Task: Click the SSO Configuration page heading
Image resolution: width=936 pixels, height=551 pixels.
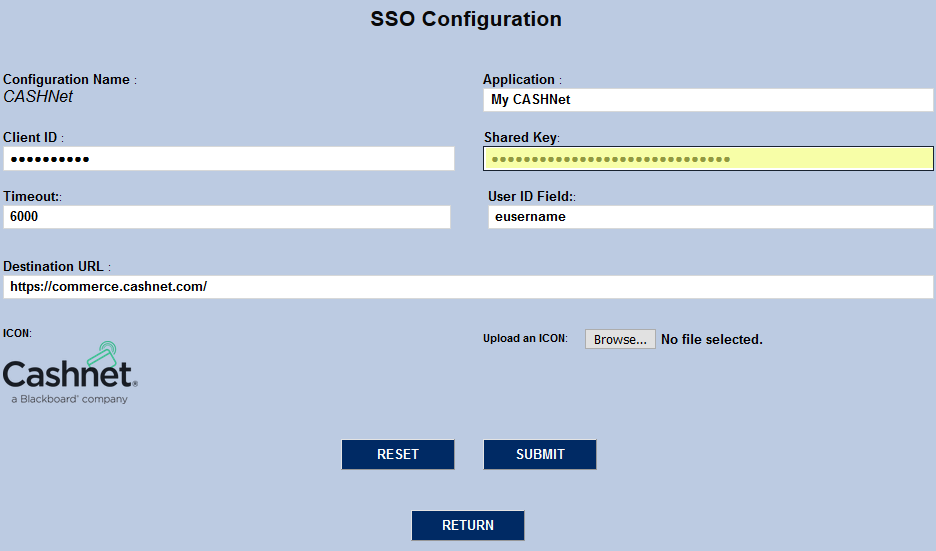Action: coord(466,19)
